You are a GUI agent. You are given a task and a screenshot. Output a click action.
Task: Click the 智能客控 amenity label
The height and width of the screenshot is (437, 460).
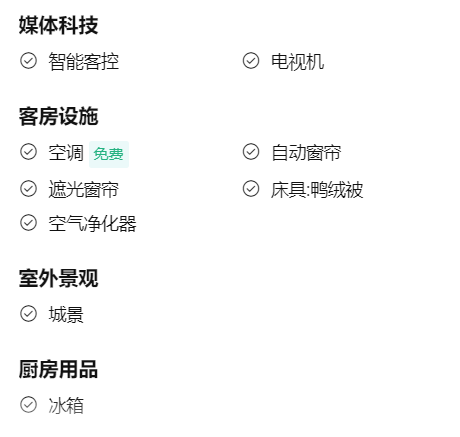pos(84,61)
